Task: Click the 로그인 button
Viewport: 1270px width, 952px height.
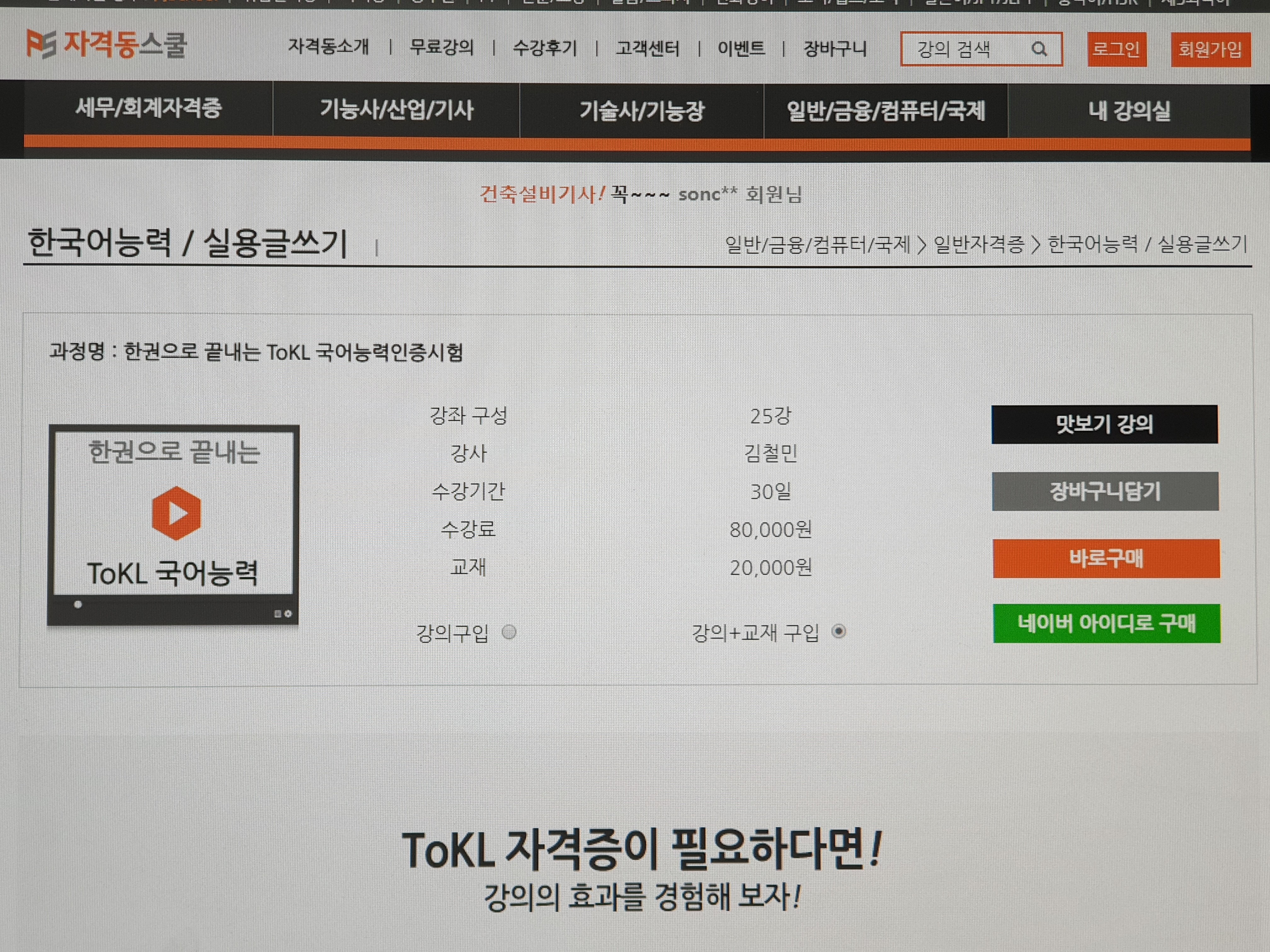Action: coord(1117,49)
